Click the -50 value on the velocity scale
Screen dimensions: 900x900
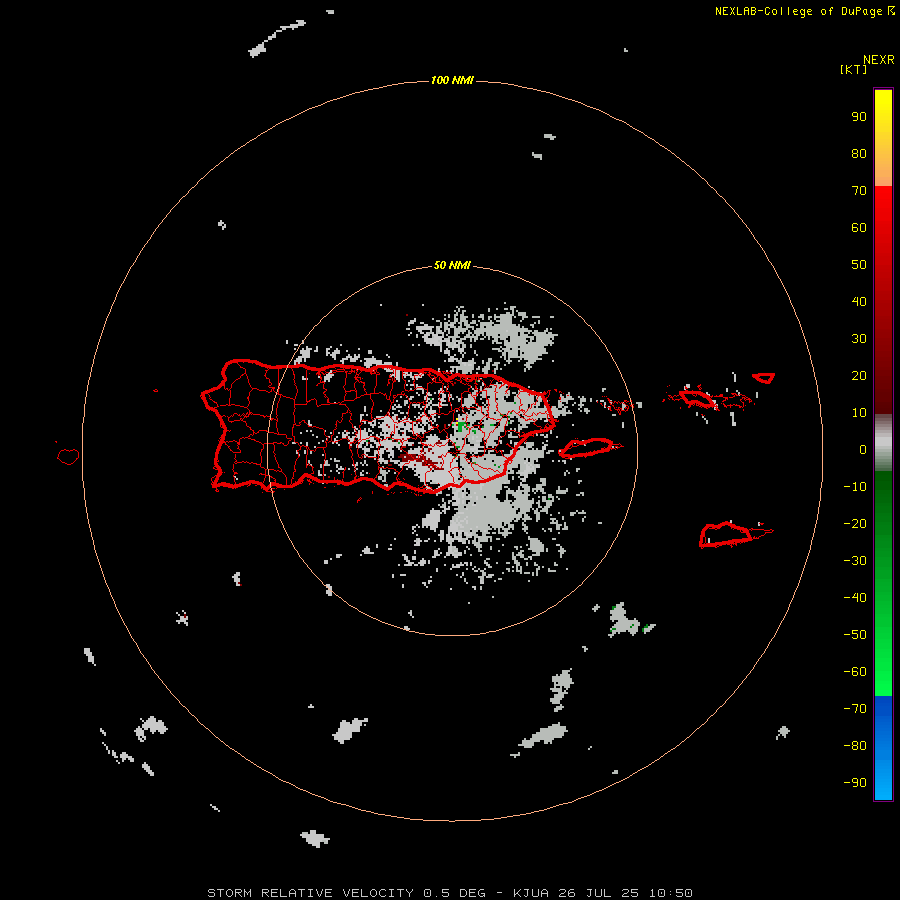pyautogui.click(x=855, y=635)
